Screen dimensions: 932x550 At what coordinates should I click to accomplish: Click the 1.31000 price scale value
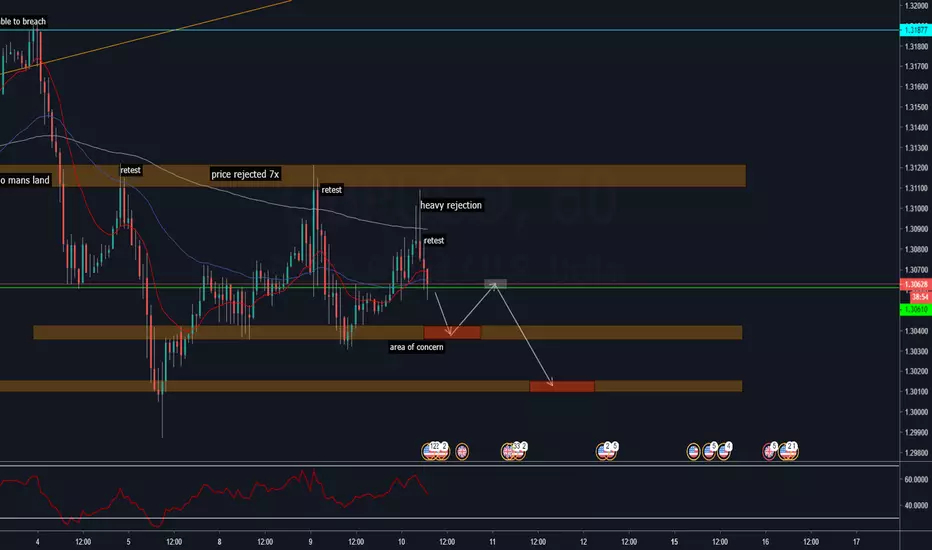tap(916, 209)
